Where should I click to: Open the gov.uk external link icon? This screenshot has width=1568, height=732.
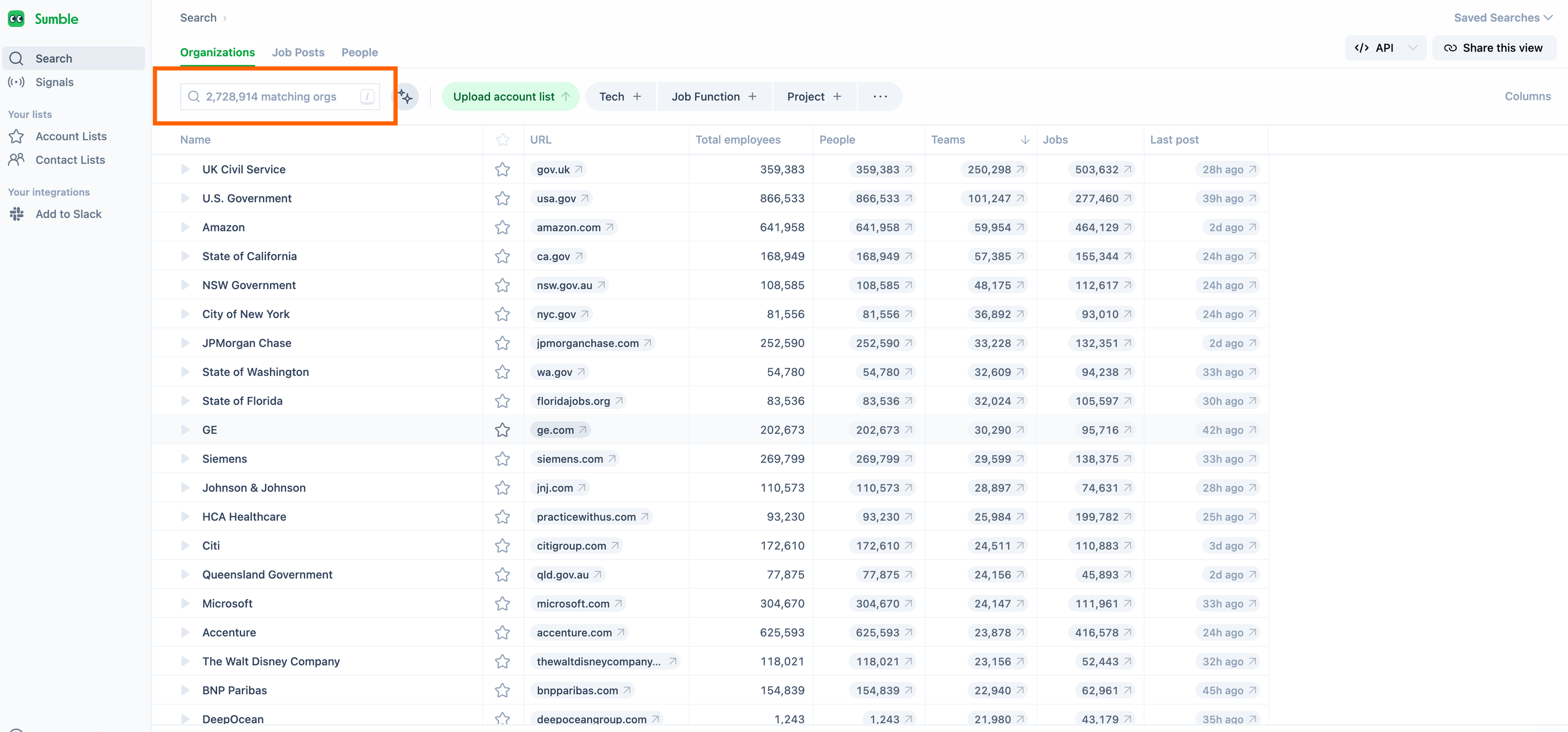pos(578,169)
